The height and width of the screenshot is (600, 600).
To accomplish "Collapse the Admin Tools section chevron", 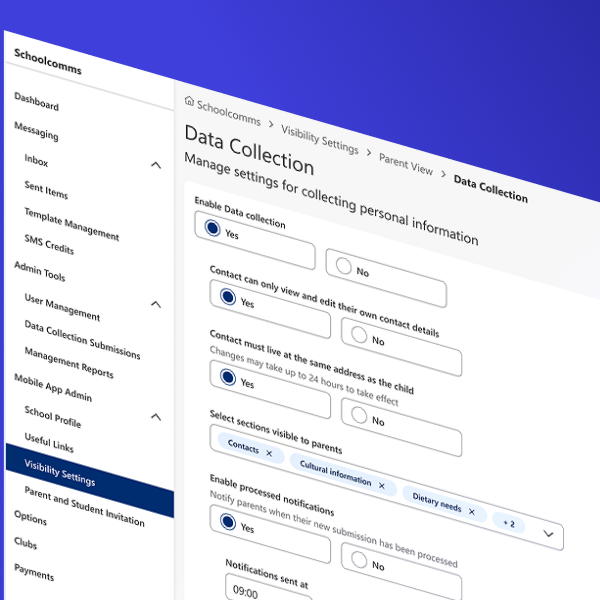I will (156, 304).
